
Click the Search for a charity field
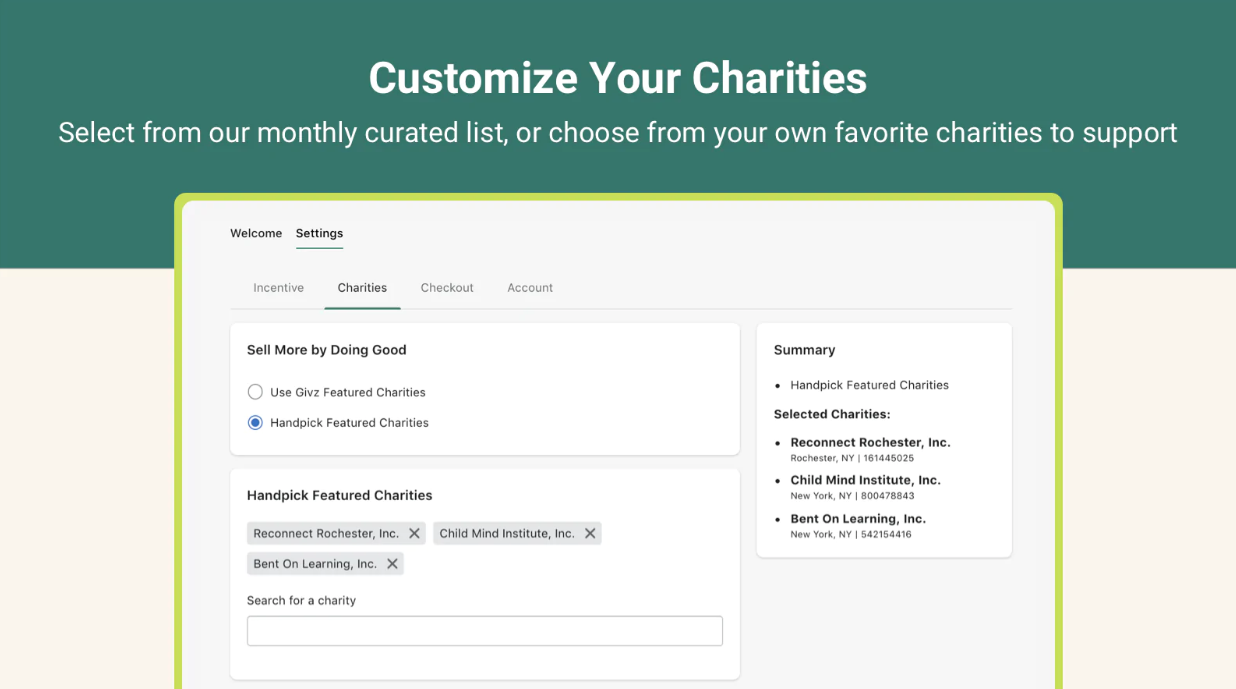tap(484, 631)
